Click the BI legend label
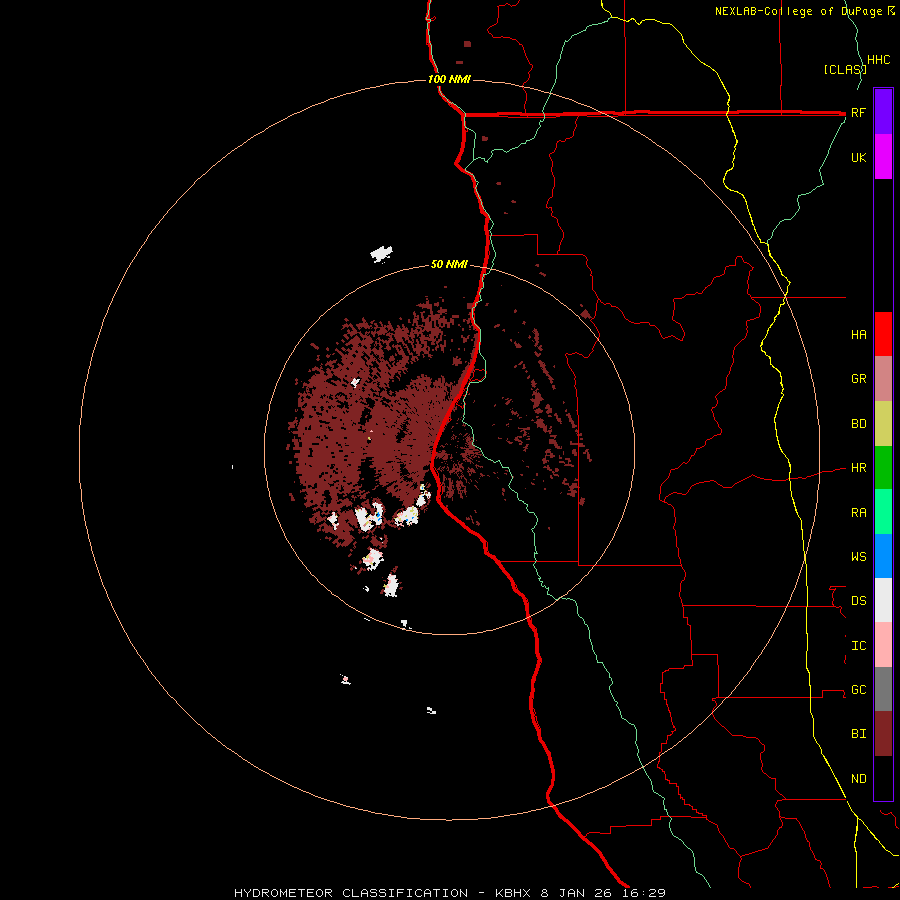The height and width of the screenshot is (900, 900). pyautogui.click(x=858, y=734)
